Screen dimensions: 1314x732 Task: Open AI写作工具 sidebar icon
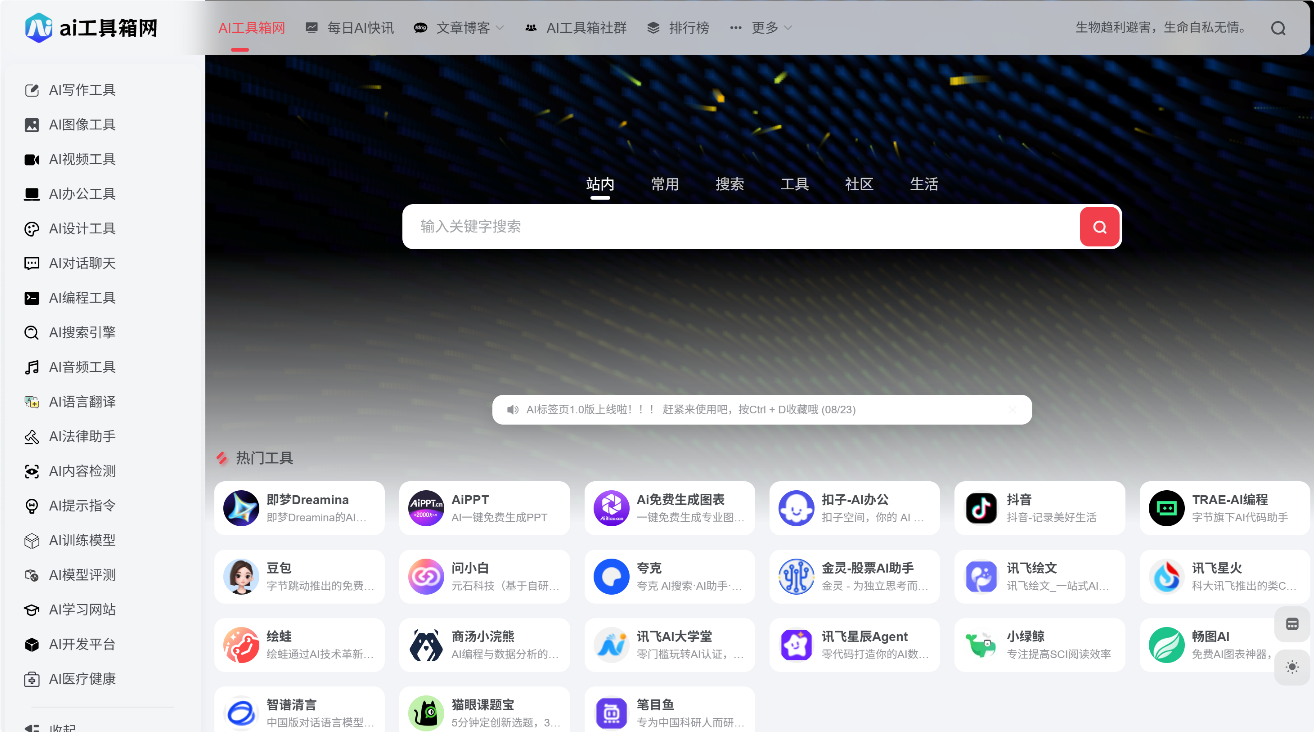[x=31, y=90]
